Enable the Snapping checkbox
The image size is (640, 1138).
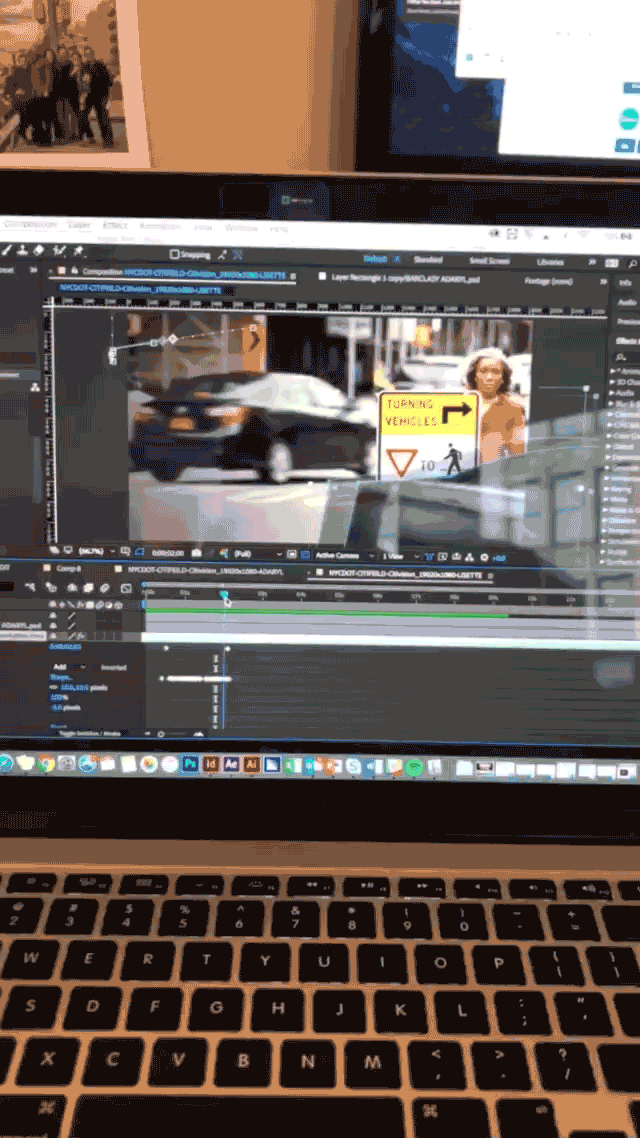pyautogui.click(x=174, y=254)
